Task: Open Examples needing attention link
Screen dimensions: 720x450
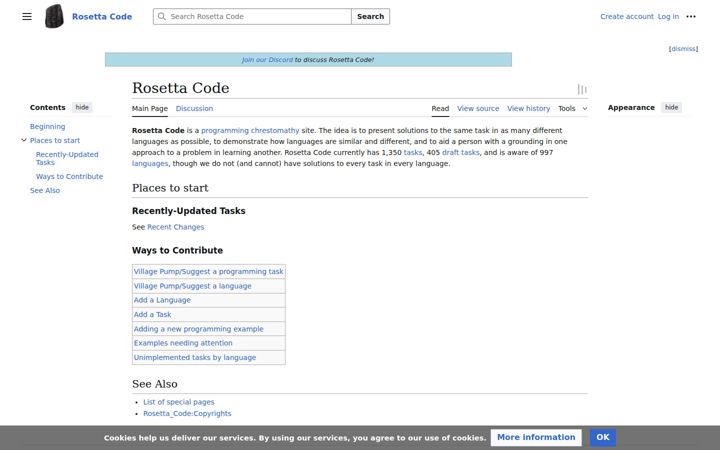Action: [x=183, y=343]
